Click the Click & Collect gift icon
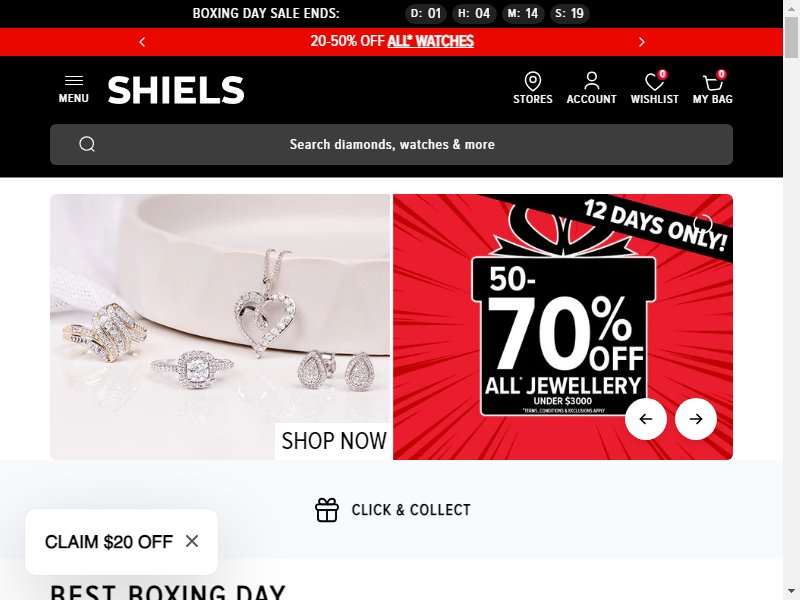Screen dimensions: 800x600 [x=327, y=510]
